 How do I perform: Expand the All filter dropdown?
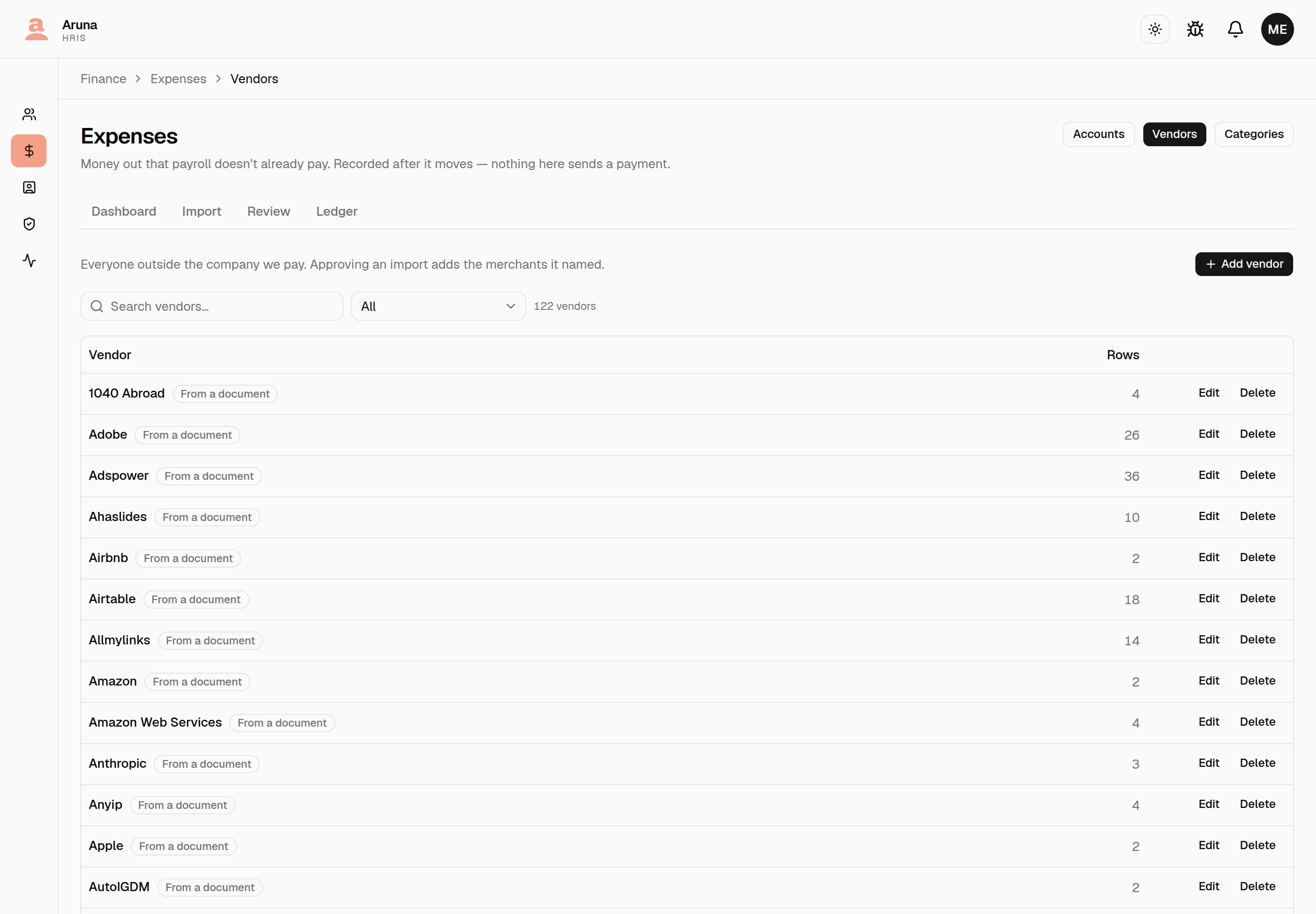[438, 306]
